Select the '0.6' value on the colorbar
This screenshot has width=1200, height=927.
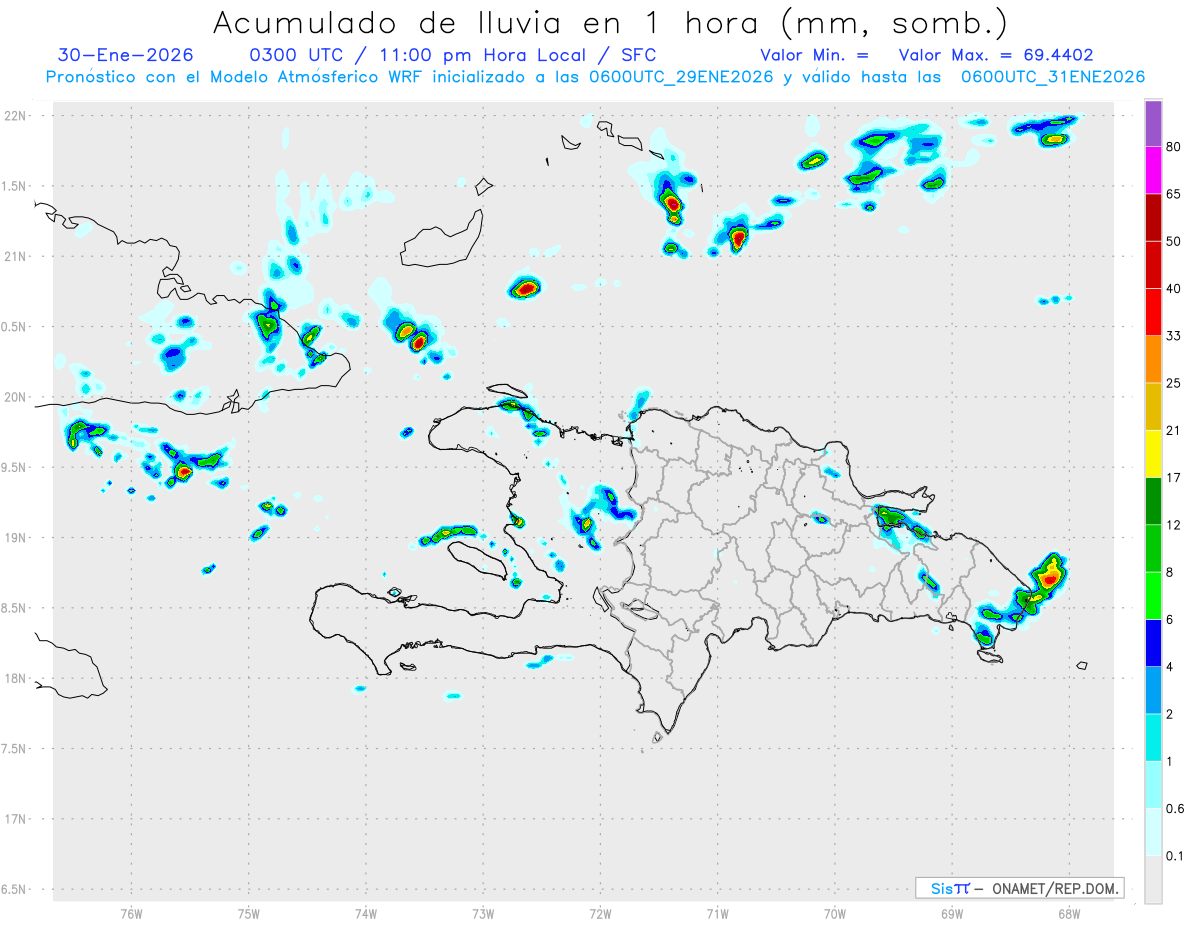1176,809
